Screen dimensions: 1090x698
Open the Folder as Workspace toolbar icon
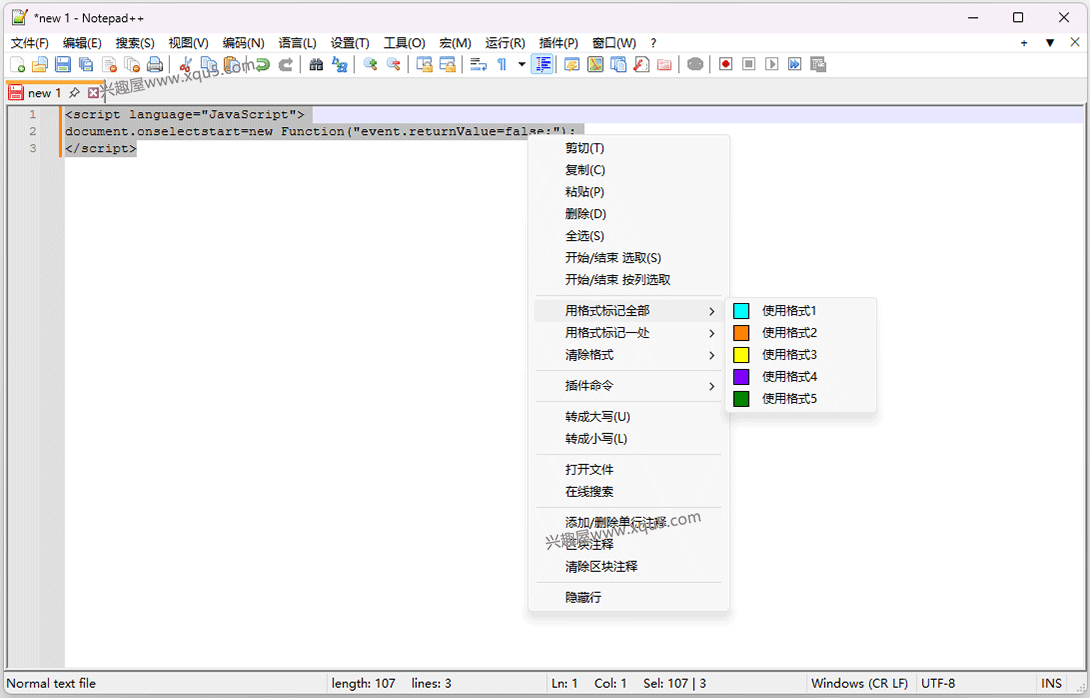tap(664, 65)
